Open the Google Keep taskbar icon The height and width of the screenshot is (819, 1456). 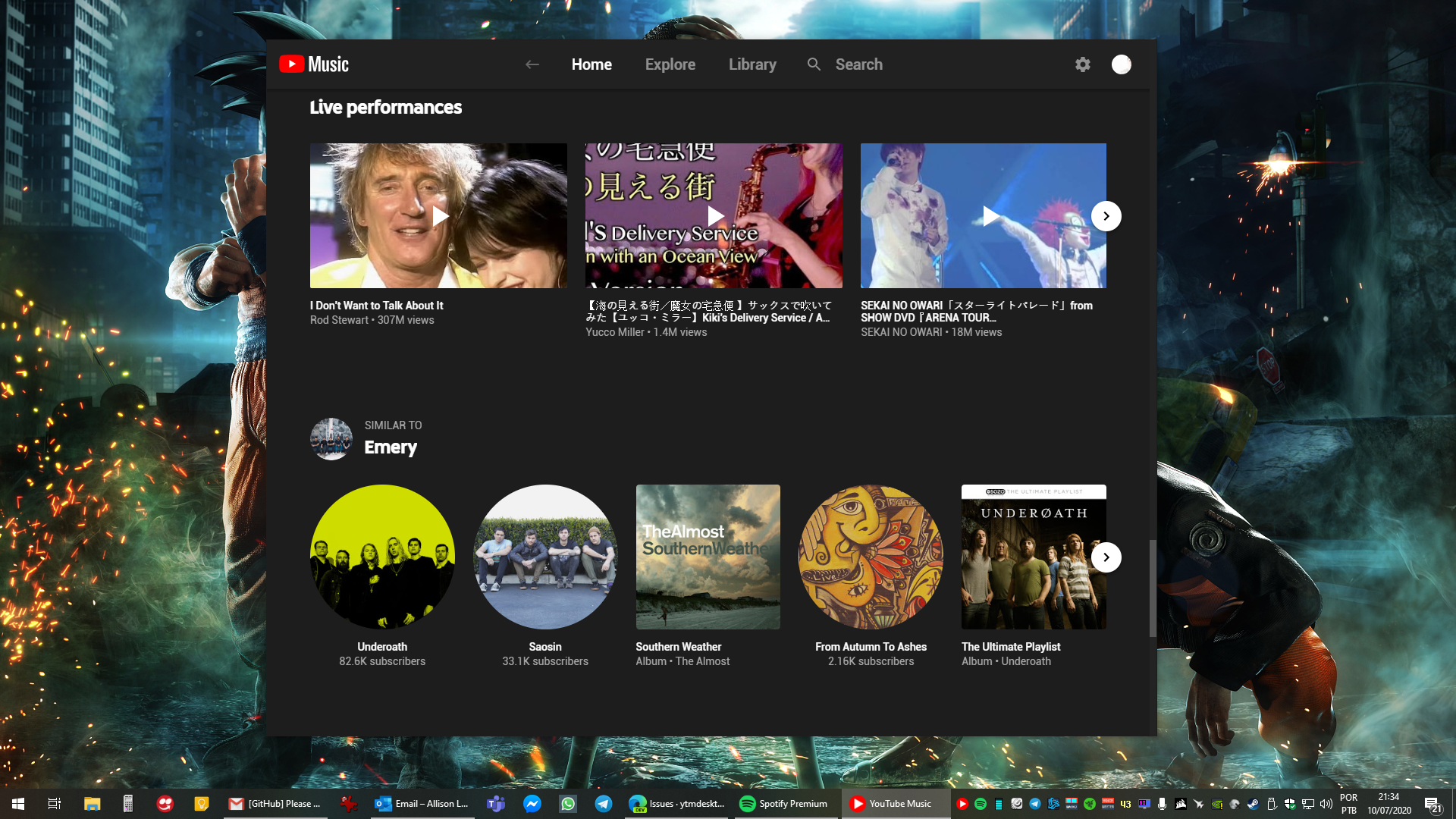pyautogui.click(x=202, y=804)
